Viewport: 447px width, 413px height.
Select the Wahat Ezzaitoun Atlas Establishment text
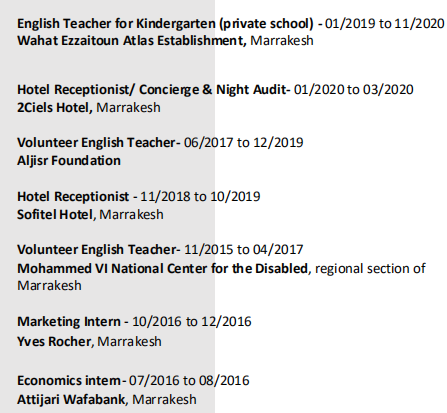pos(132,41)
